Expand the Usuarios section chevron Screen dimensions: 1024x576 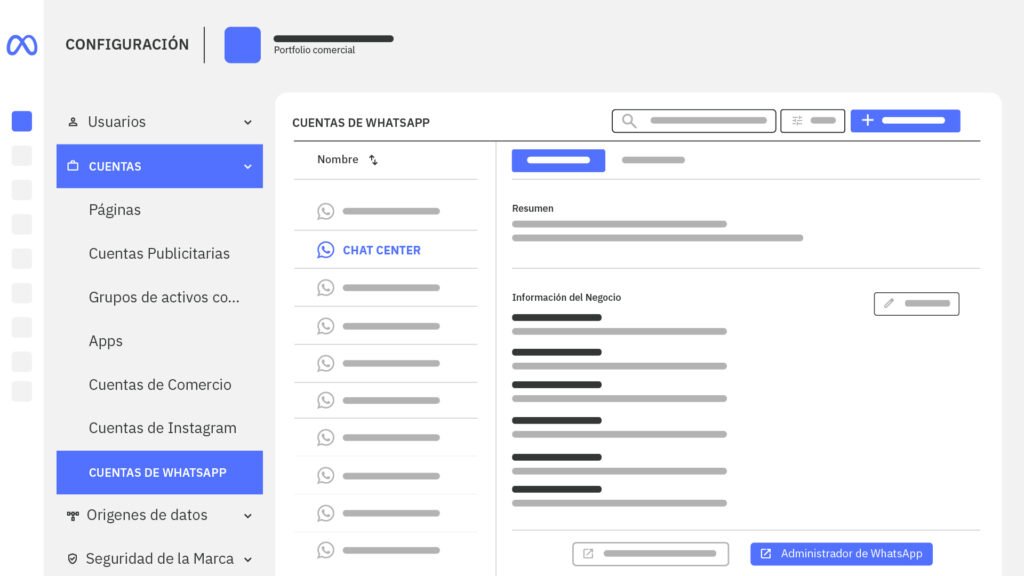(x=248, y=122)
